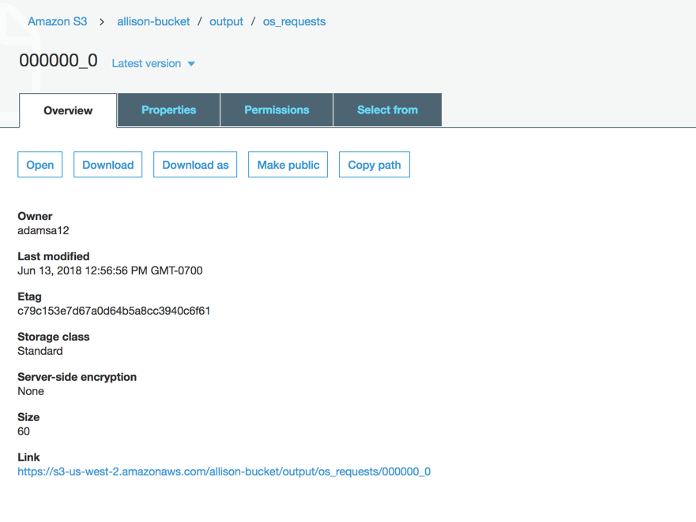Click the owner name adamsa12

pyautogui.click(x=43, y=230)
